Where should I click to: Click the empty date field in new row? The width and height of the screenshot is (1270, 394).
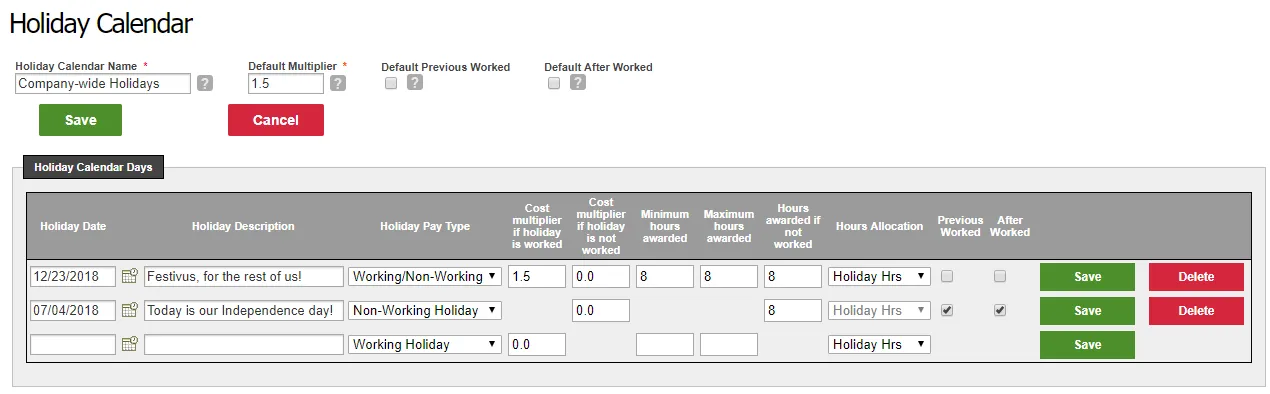tap(73, 345)
